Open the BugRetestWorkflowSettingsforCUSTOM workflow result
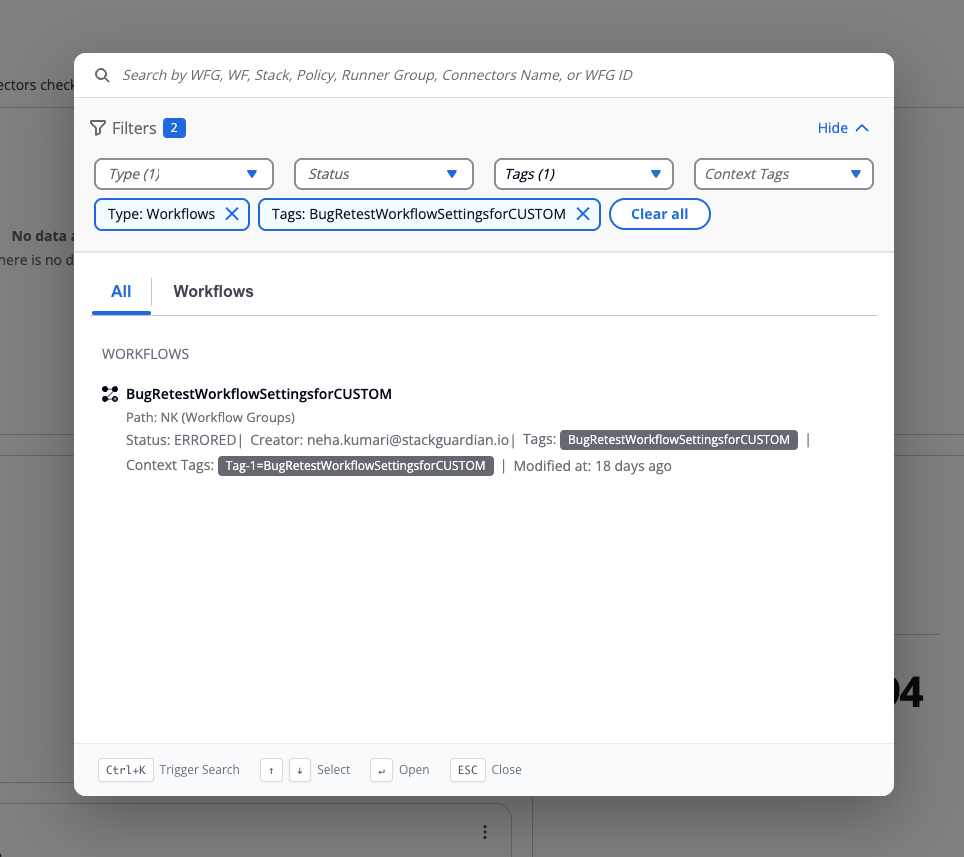 pos(259,394)
